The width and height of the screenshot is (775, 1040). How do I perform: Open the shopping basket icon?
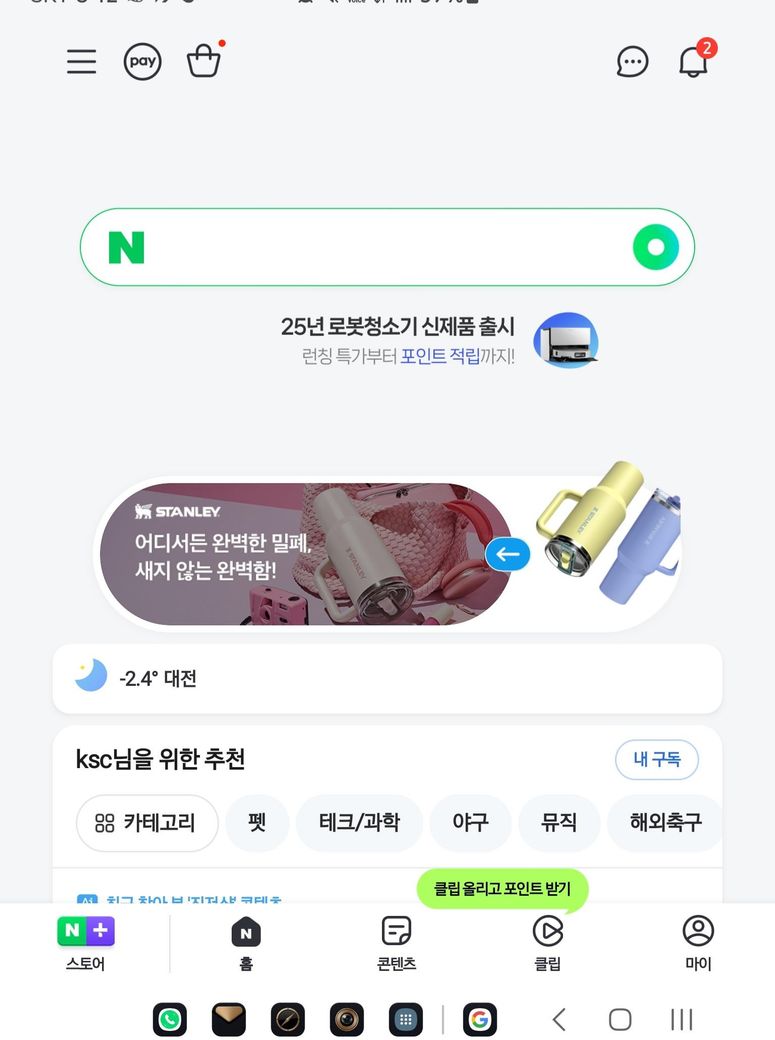(x=204, y=60)
